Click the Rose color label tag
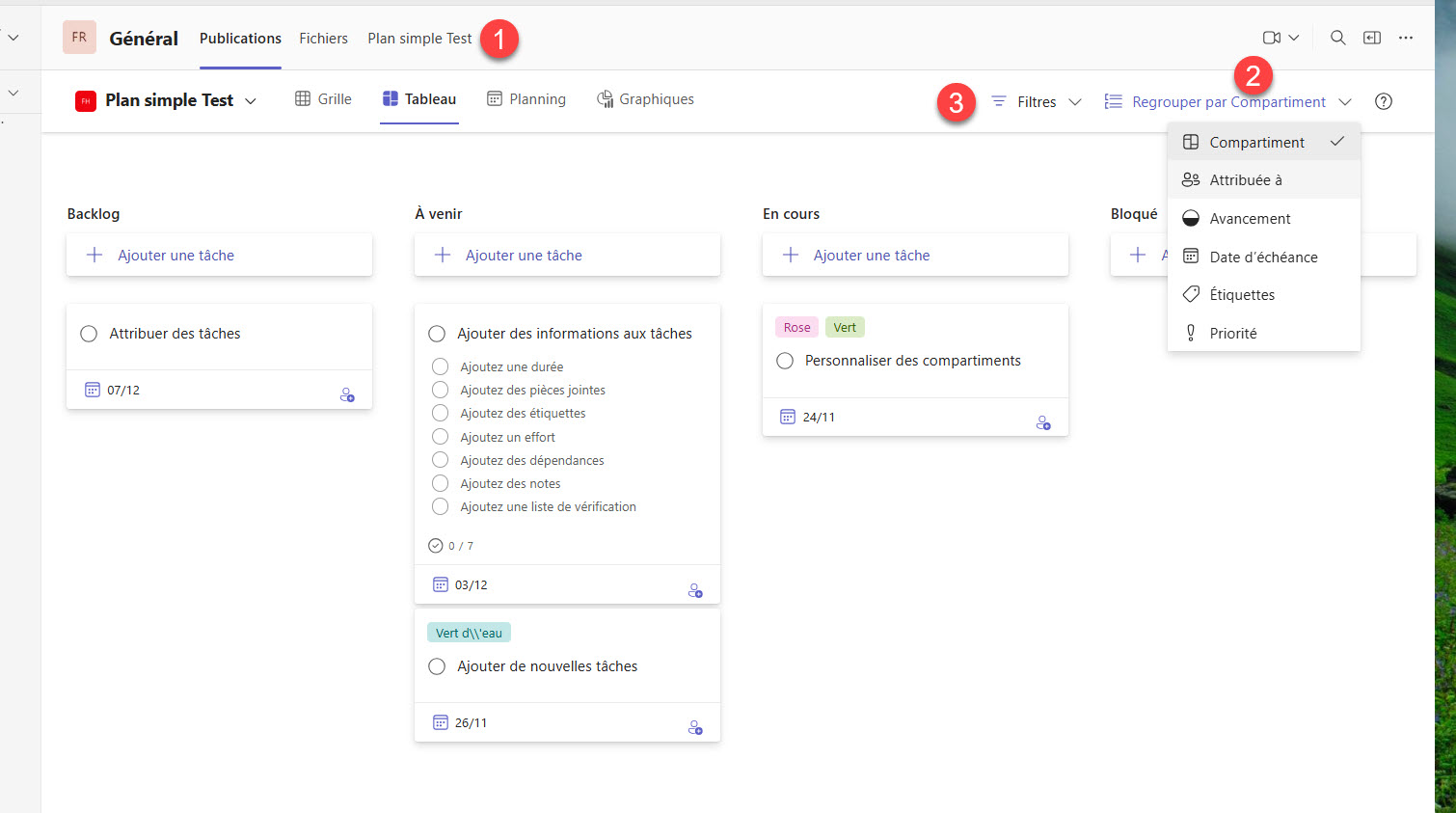This screenshot has height=813, width=1456. pos(796,327)
